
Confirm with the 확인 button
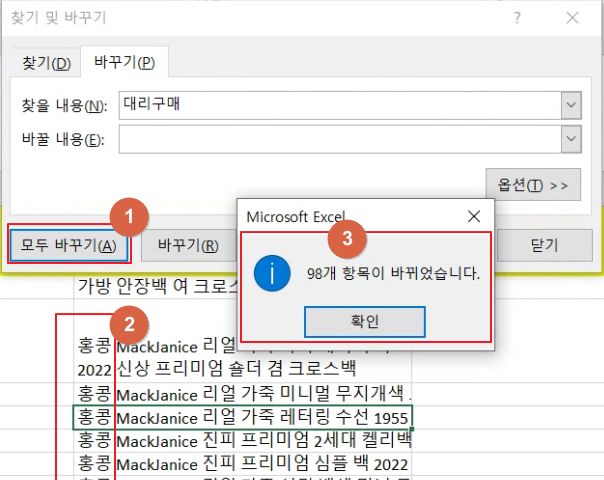coord(365,322)
